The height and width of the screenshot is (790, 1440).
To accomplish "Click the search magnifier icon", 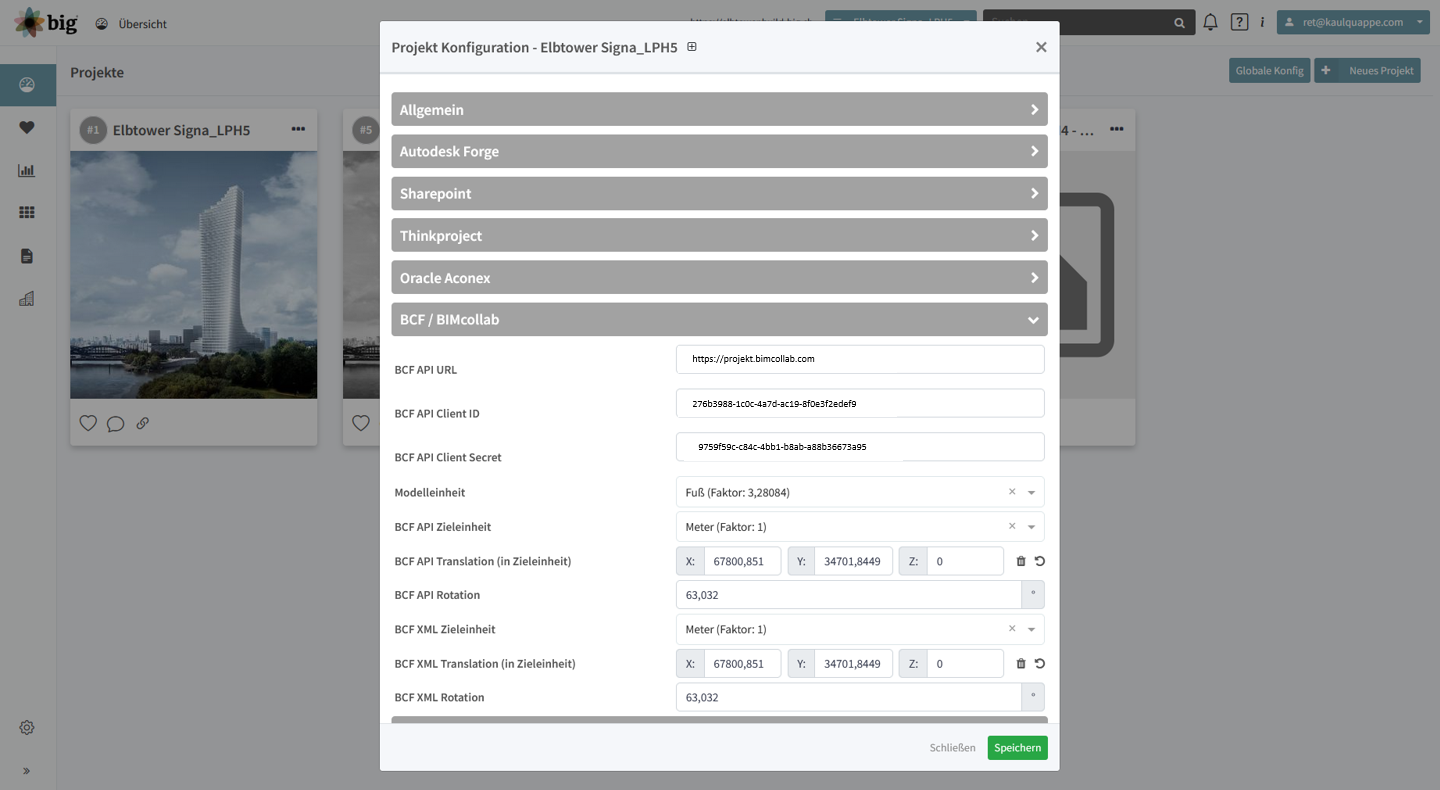I will (x=1180, y=23).
